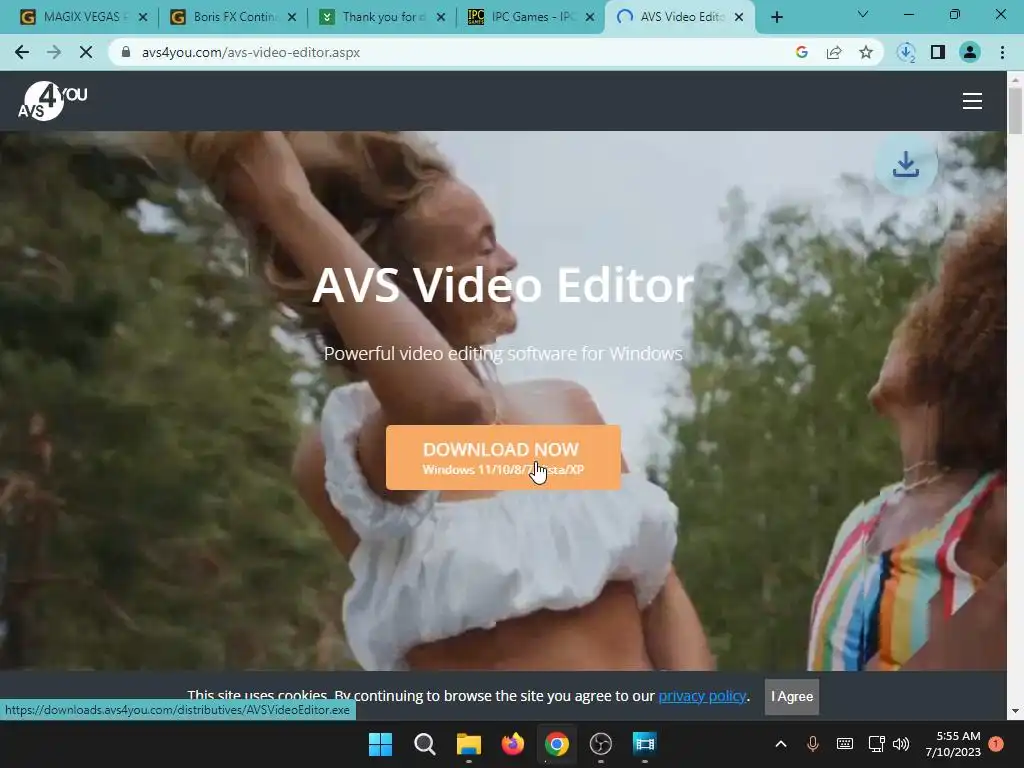Open the video editor film-strip taskbar icon
1024x768 pixels.
point(644,744)
